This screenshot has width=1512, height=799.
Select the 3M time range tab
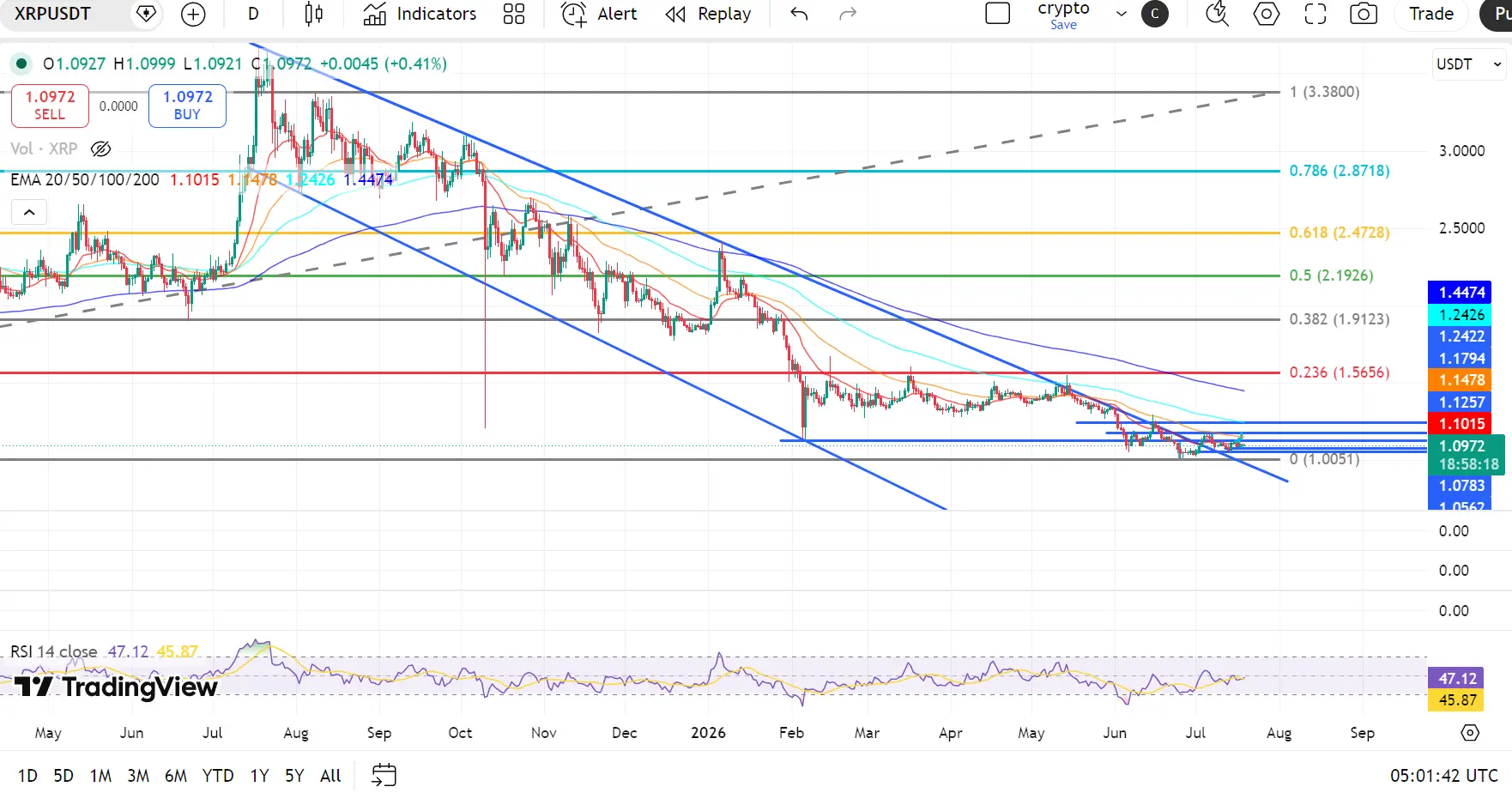[138, 775]
